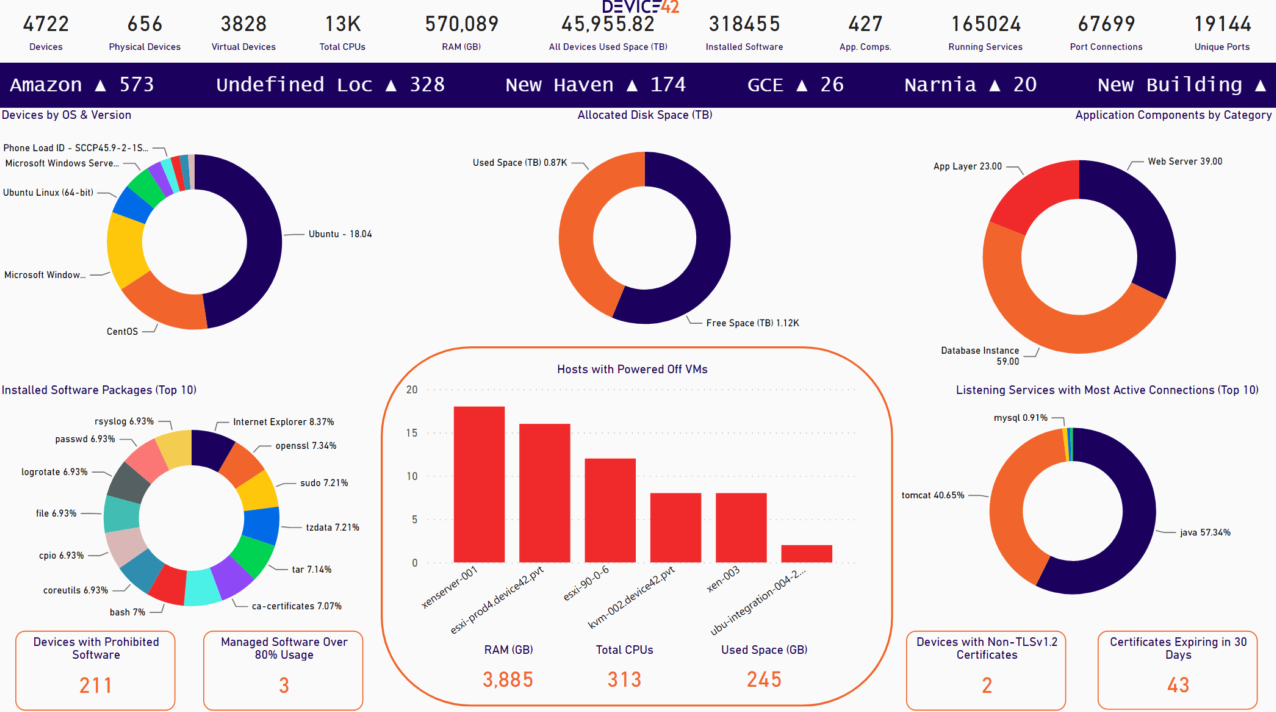Click Certificates Expiring in 30 Days card
1276x712 pixels.
tap(1178, 670)
